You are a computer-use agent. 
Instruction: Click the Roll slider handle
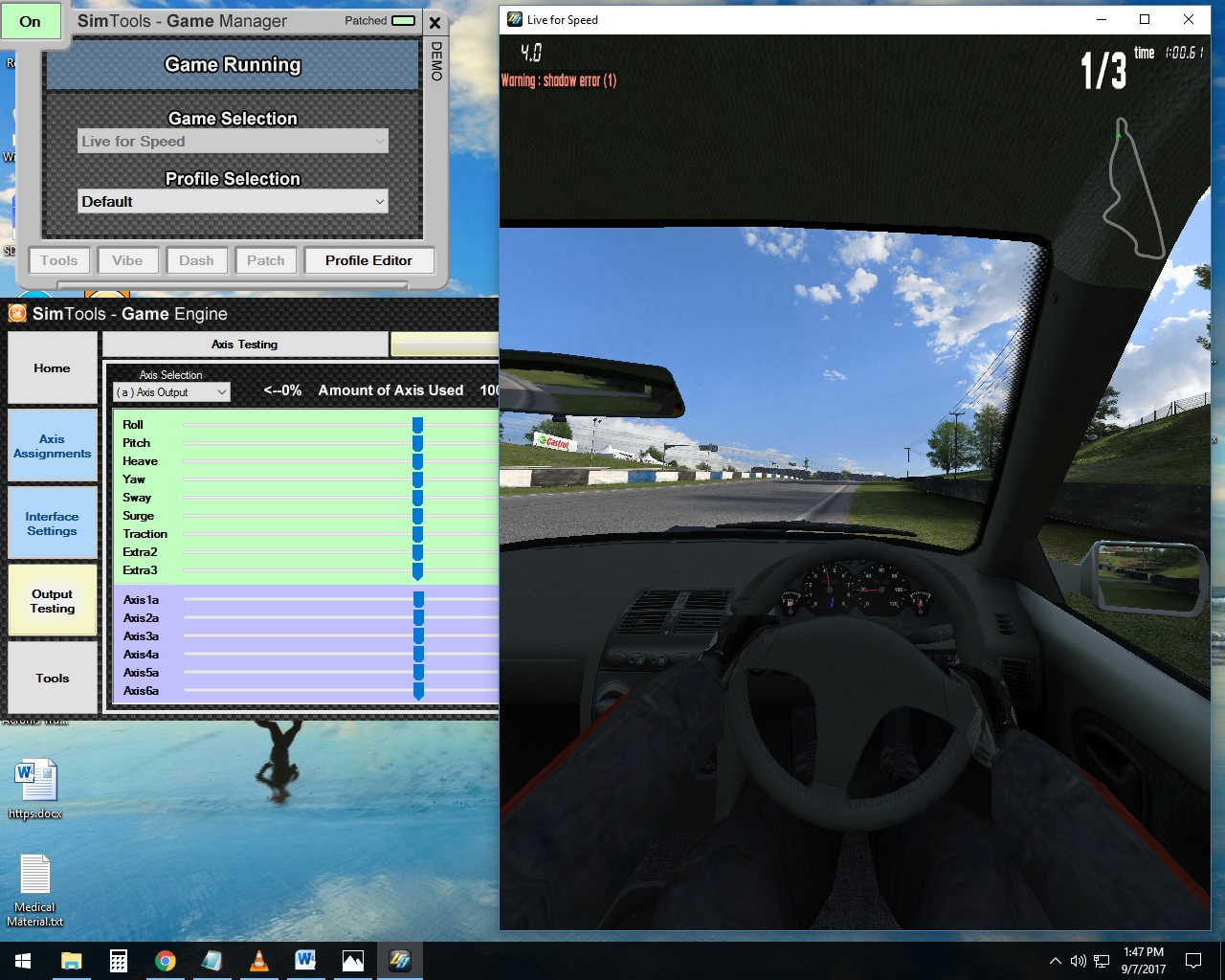coord(417,425)
